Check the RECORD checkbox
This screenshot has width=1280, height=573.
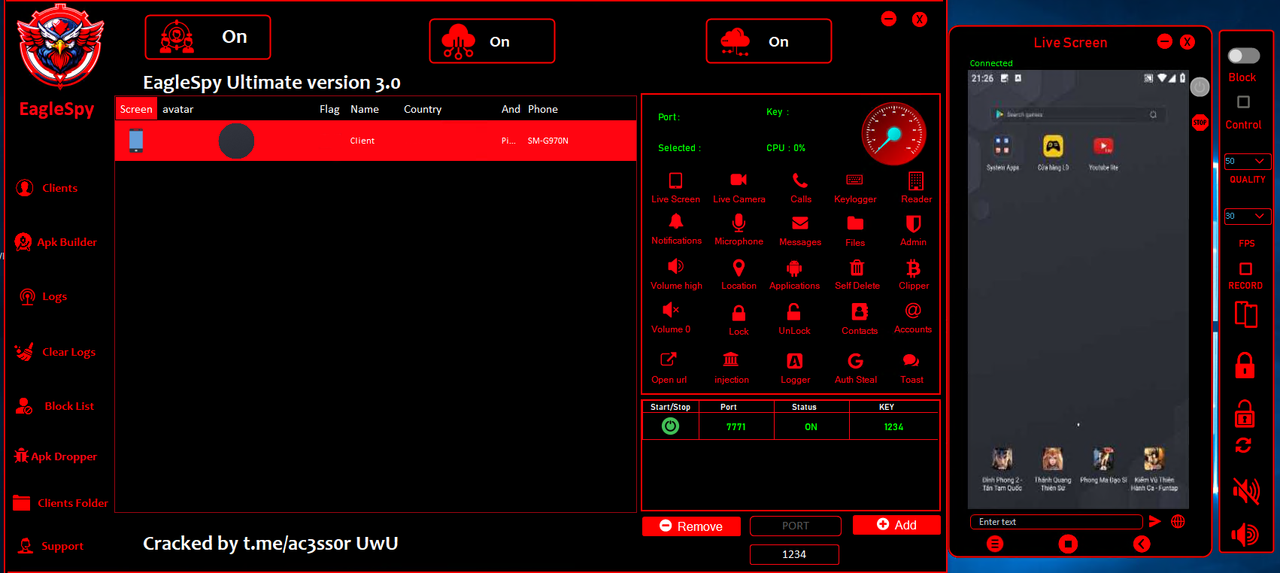(1245, 269)
